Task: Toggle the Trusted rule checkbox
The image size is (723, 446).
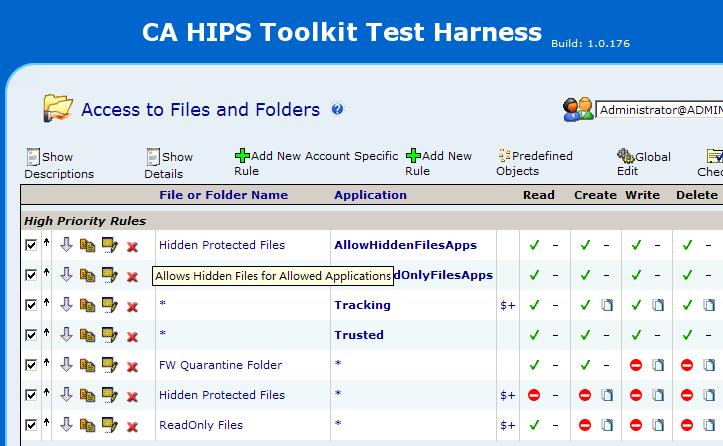Action: pos(31,335)
